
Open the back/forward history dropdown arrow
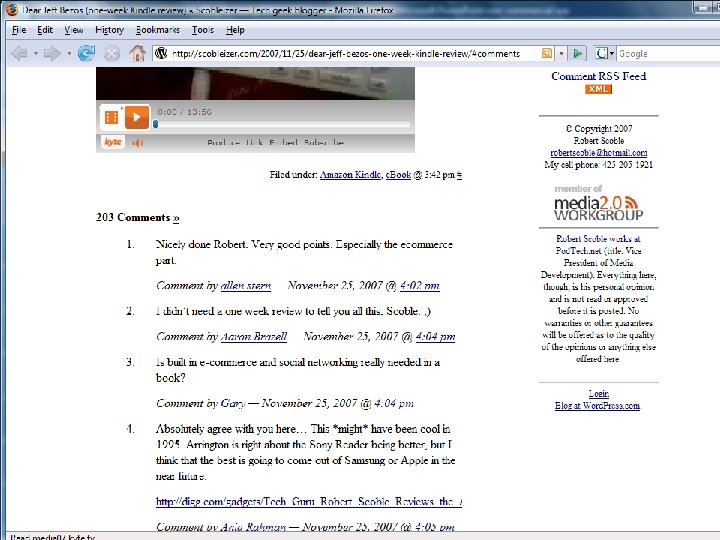[x=69, y=53]
